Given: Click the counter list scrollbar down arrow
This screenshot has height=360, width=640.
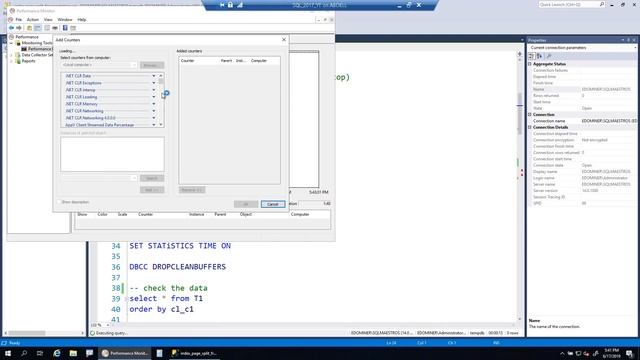Looking at the screenshot, I should coord(161,124).
